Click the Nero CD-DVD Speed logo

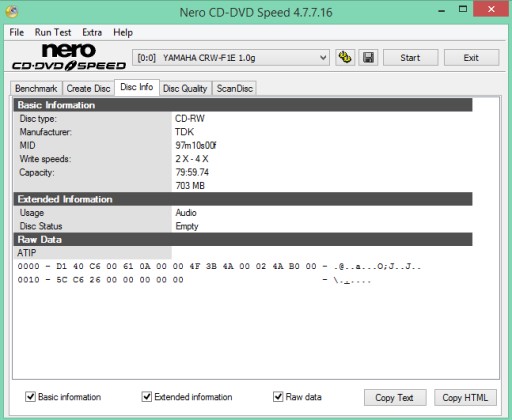coord(69,57)
